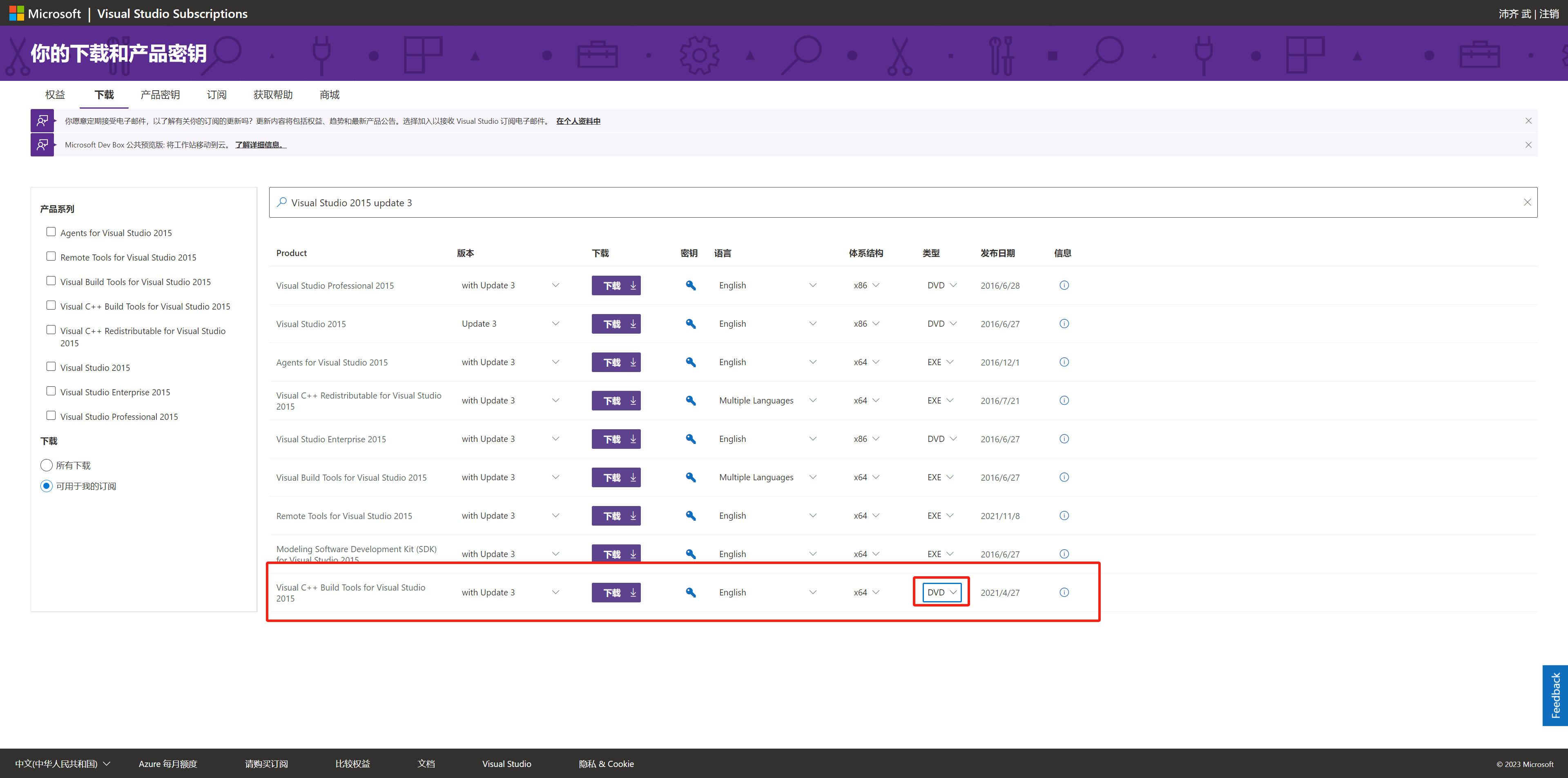Switch to the 订阅 tab
This screenshot has width=1568, height=778.
(217, 95)
